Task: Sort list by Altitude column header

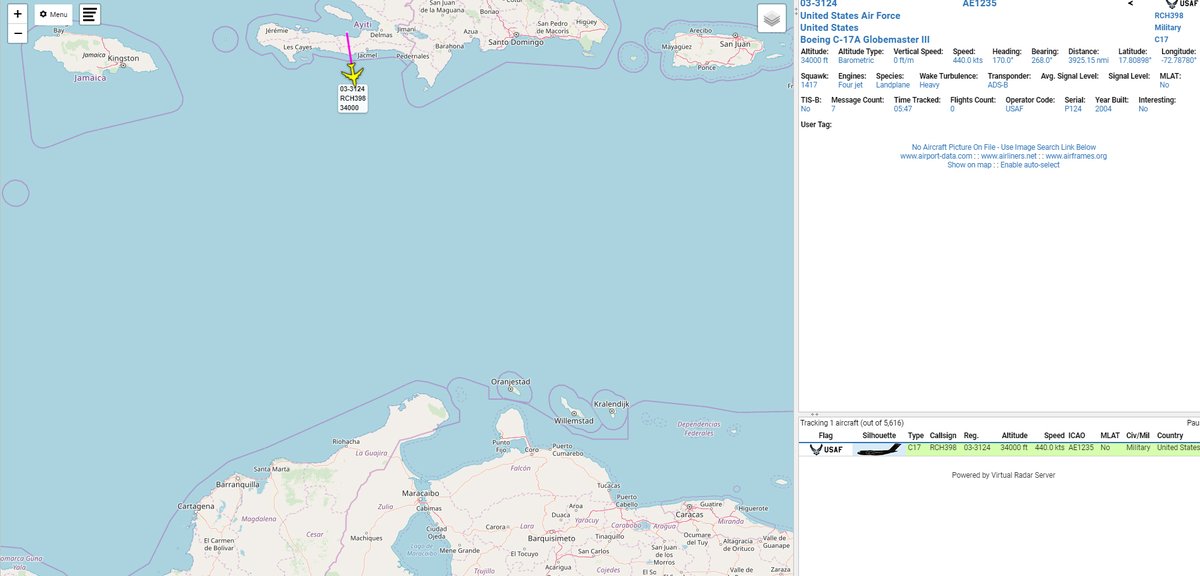Action: 1015,436
